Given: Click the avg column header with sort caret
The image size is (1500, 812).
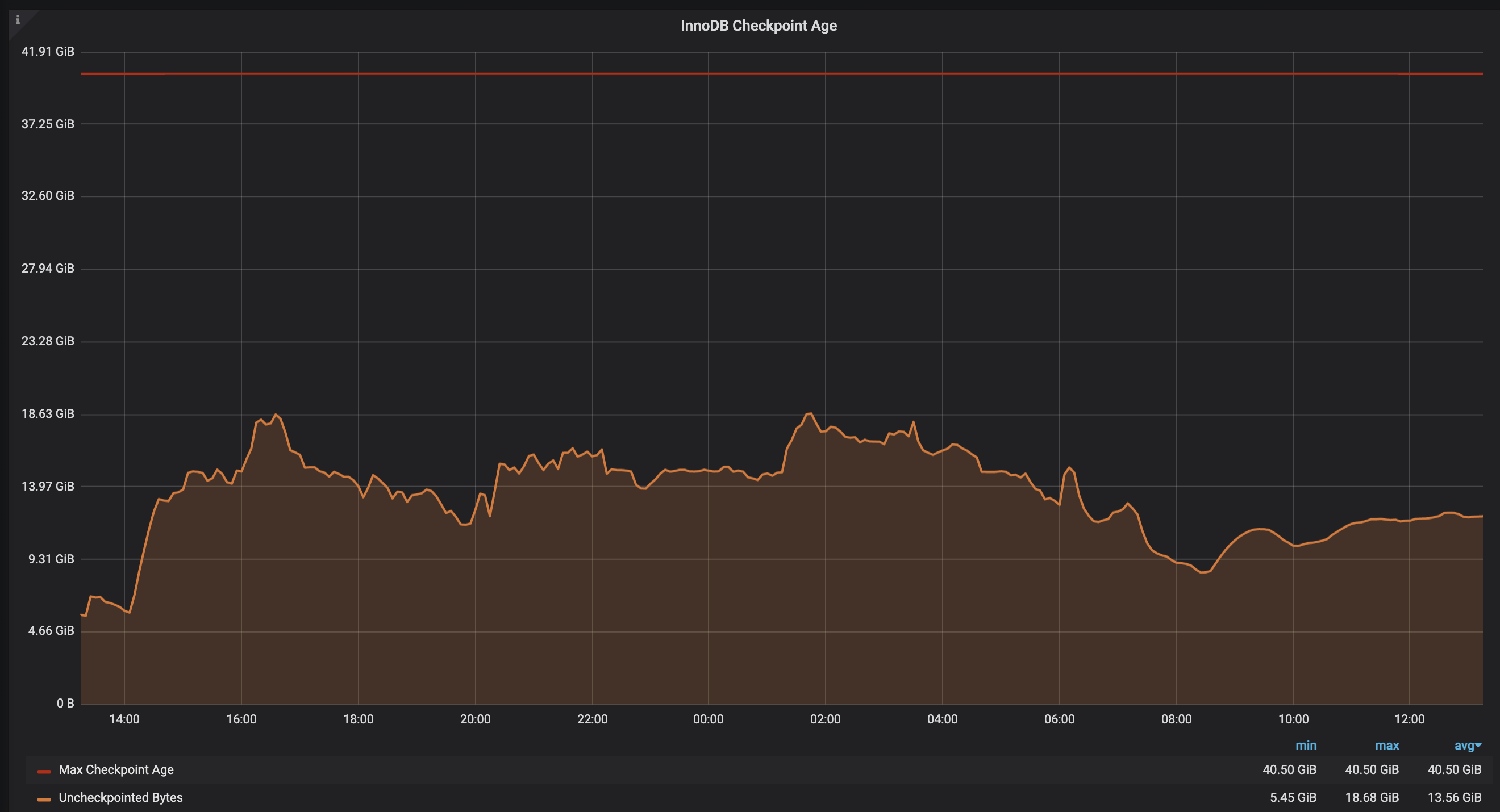Looking at the screenshot, I should click(x=1466, y=745).
